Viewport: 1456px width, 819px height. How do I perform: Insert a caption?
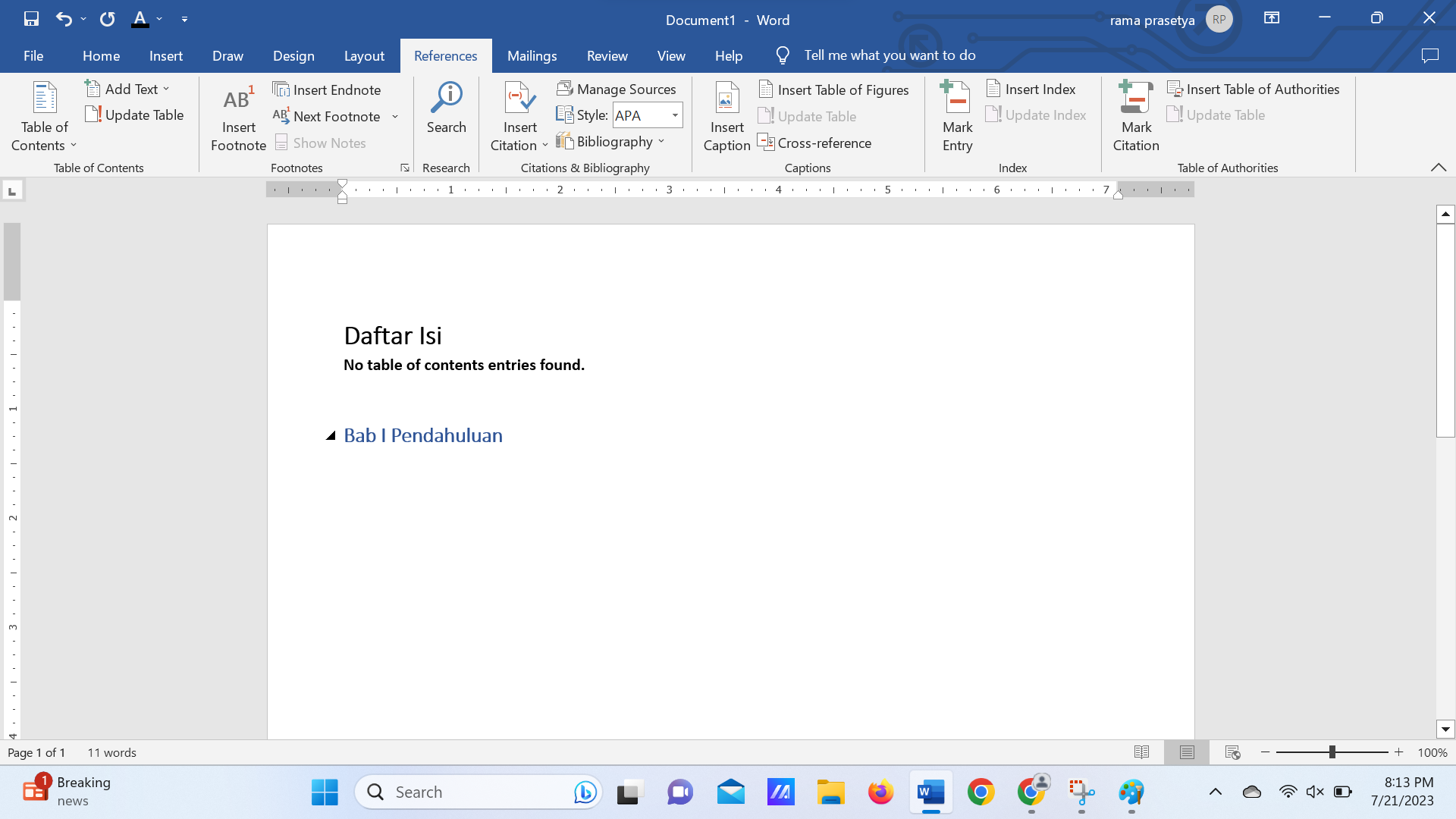coord(726,116)
